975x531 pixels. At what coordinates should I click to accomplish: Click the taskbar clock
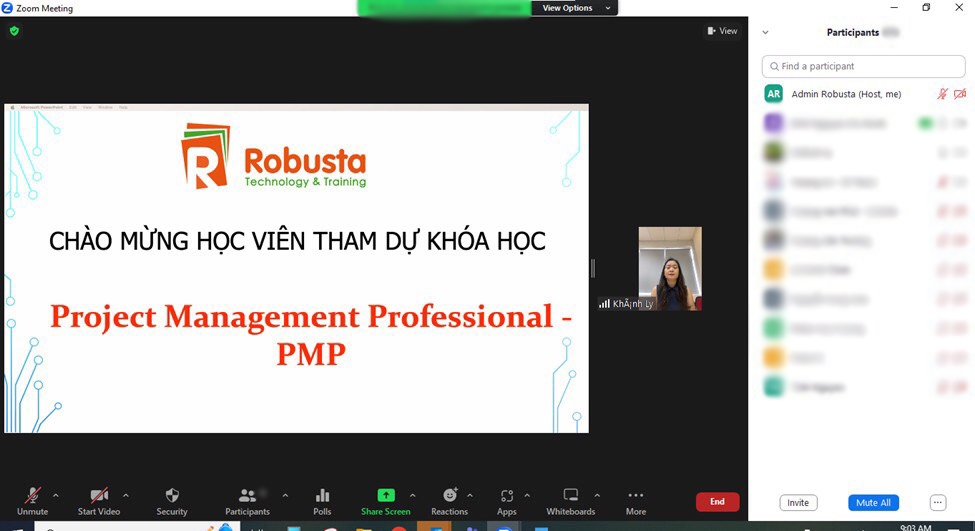coord(915,527)
